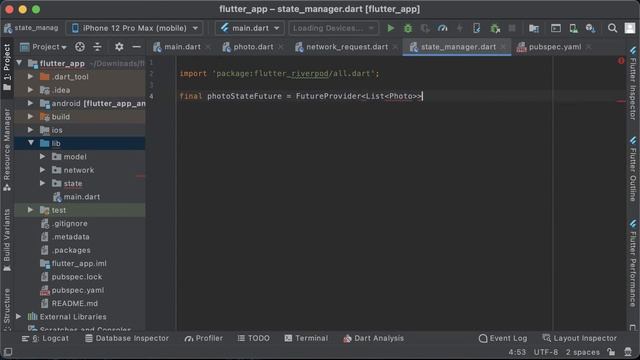Click locate target icon in Project panel

click(x=80, y=47)
